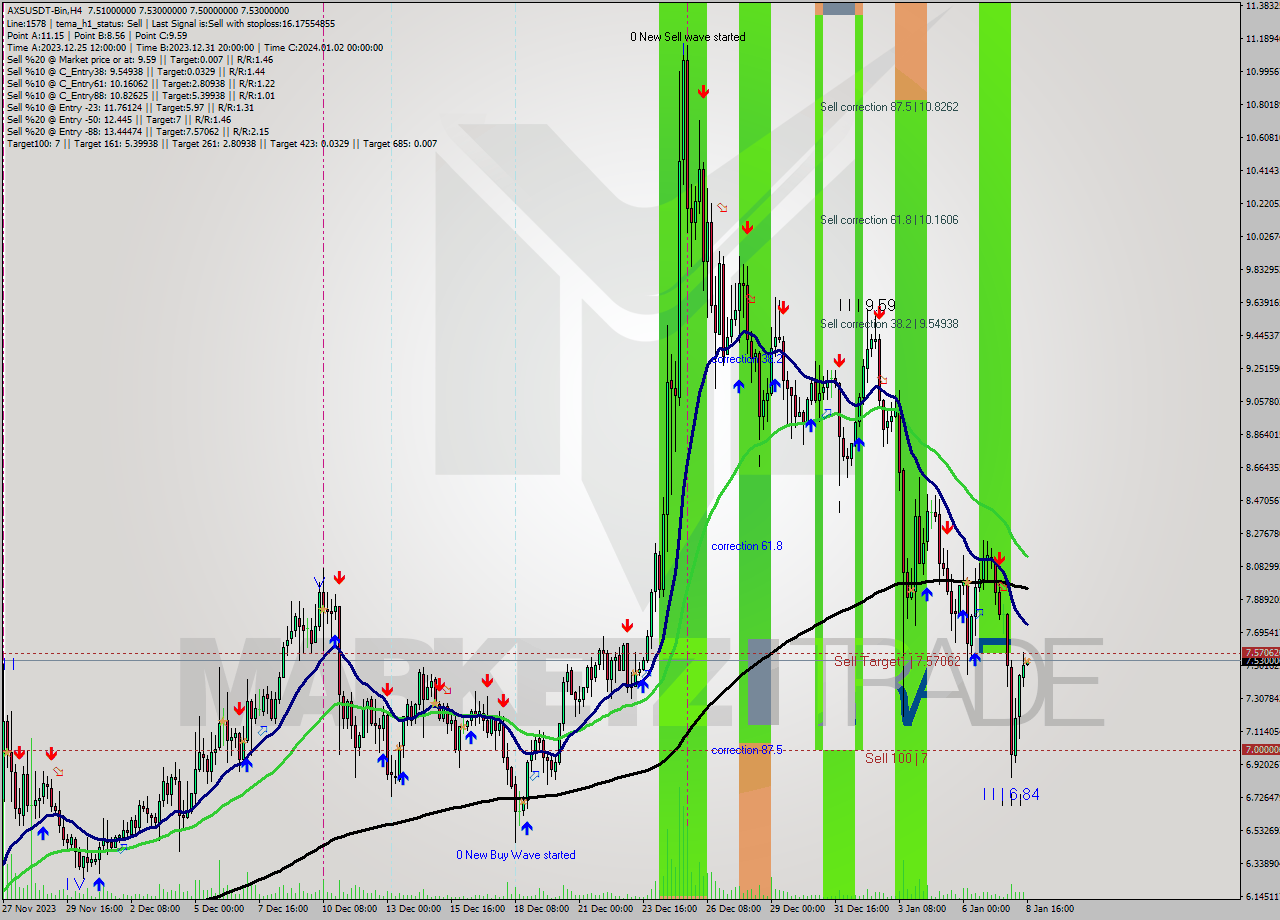1280x920 pixels.
Task: Select 'Sell correction 61.8 | 10.1606' label
Action: point(889,220)
